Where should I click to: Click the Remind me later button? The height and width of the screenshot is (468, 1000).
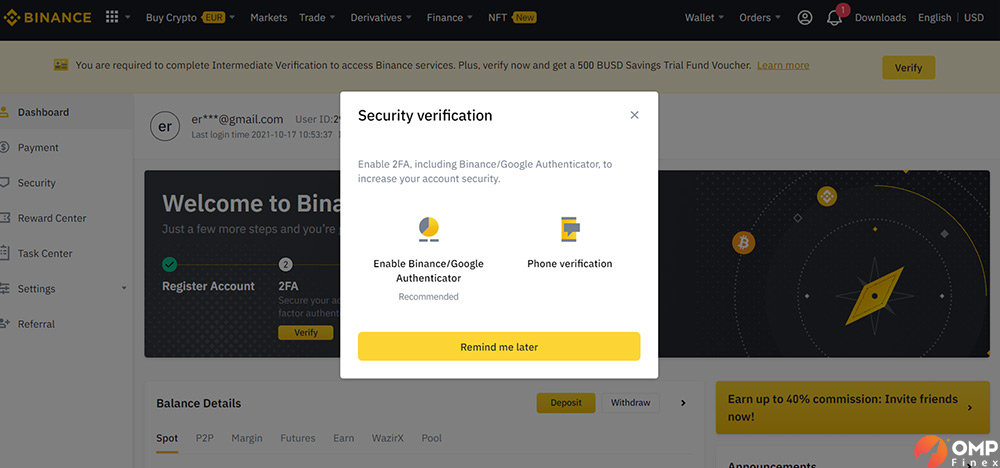499,346
